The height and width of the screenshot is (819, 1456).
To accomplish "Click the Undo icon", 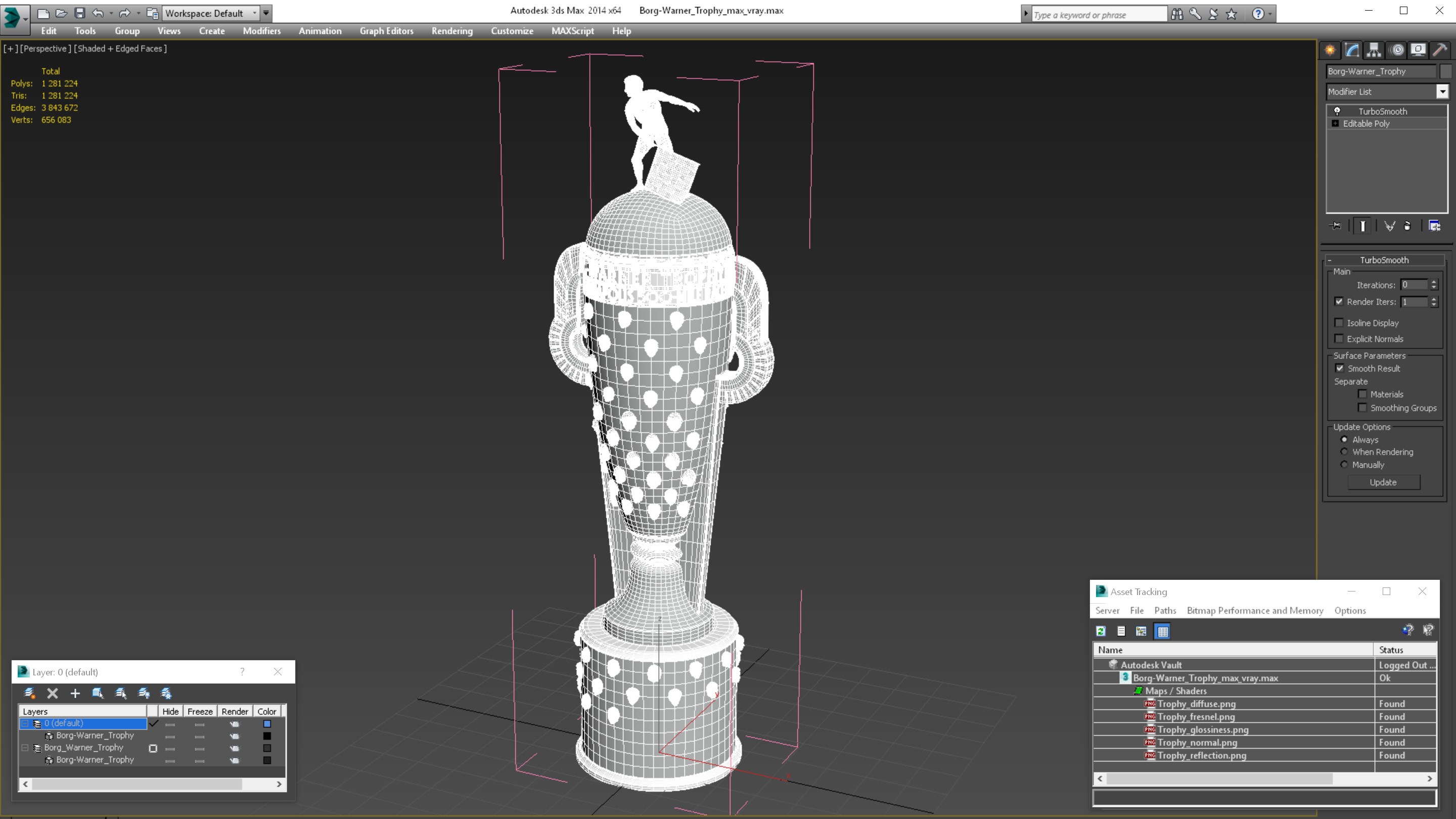I will point(98,13).
